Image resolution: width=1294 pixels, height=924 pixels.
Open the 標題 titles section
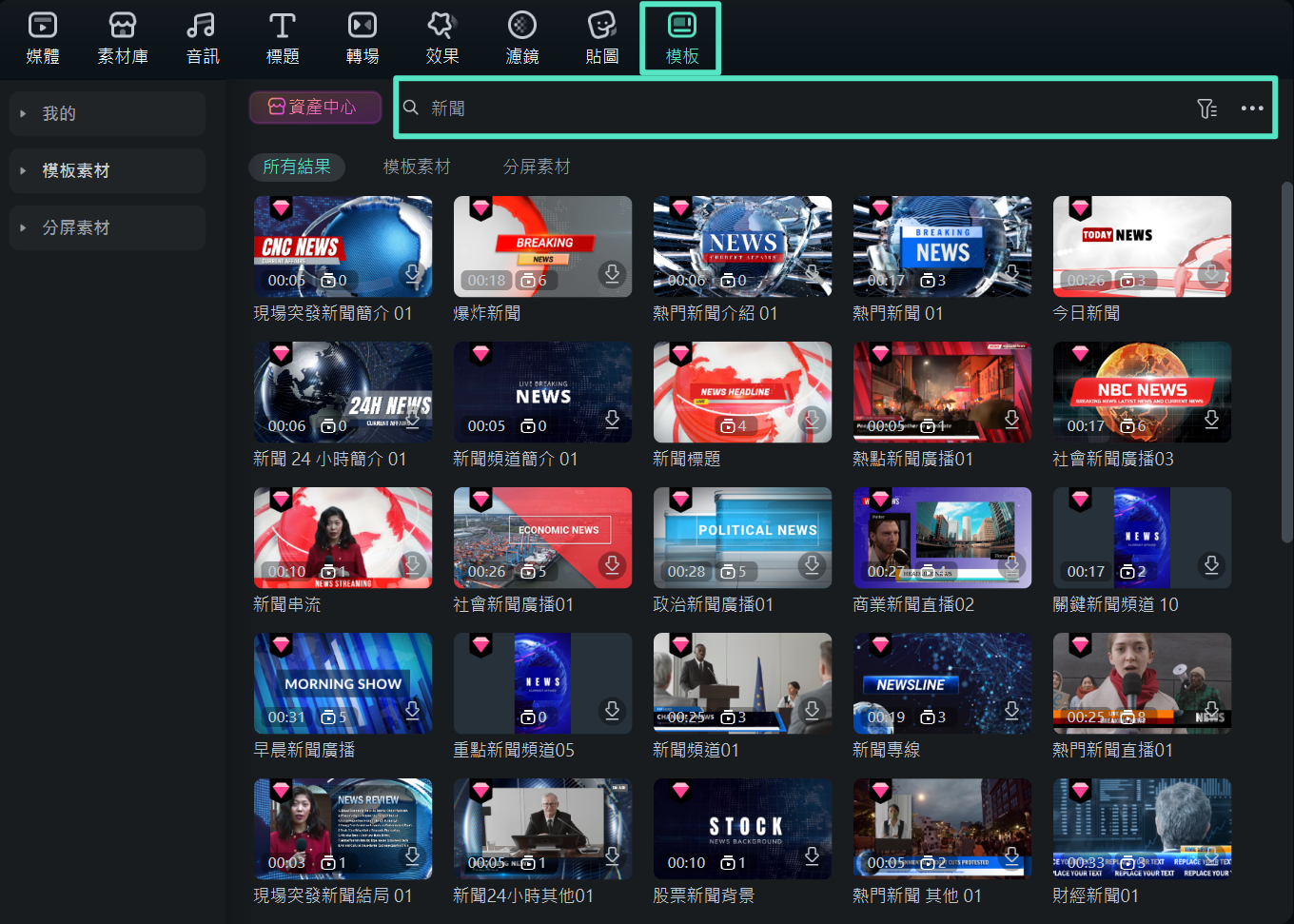(x=283, y=38)
